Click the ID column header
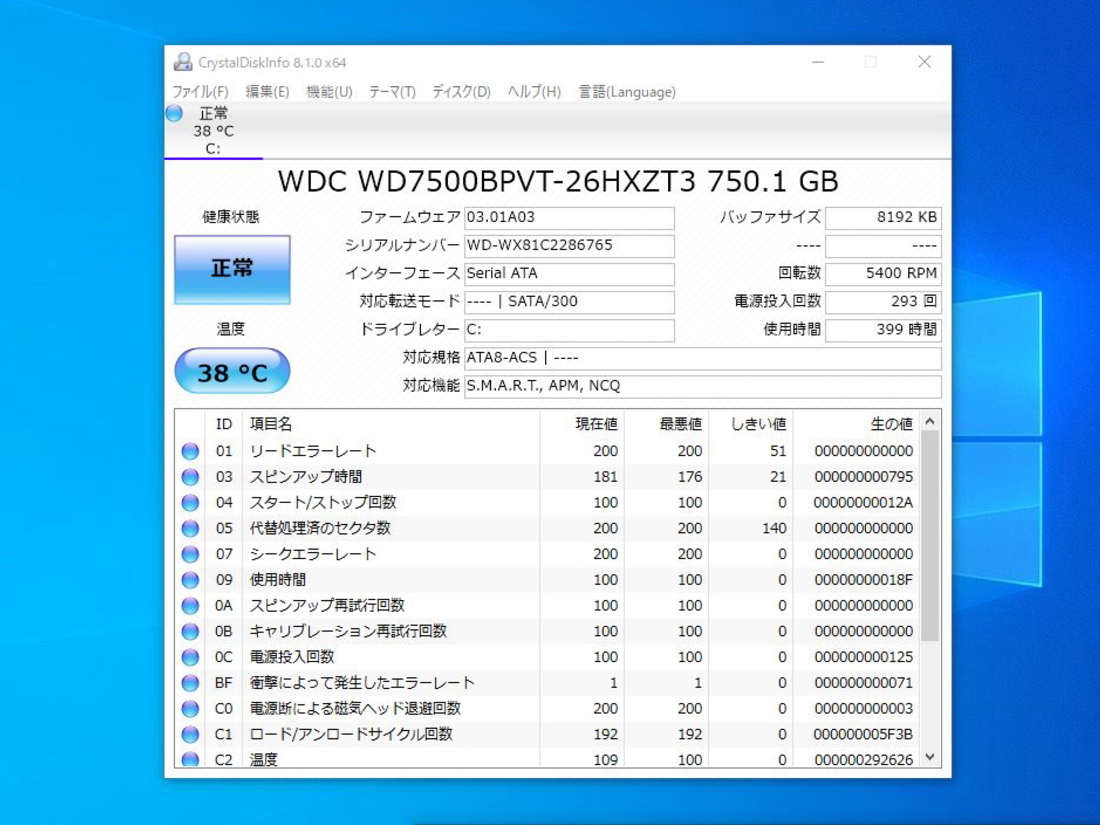1100x825 pixels. [224, 424]
